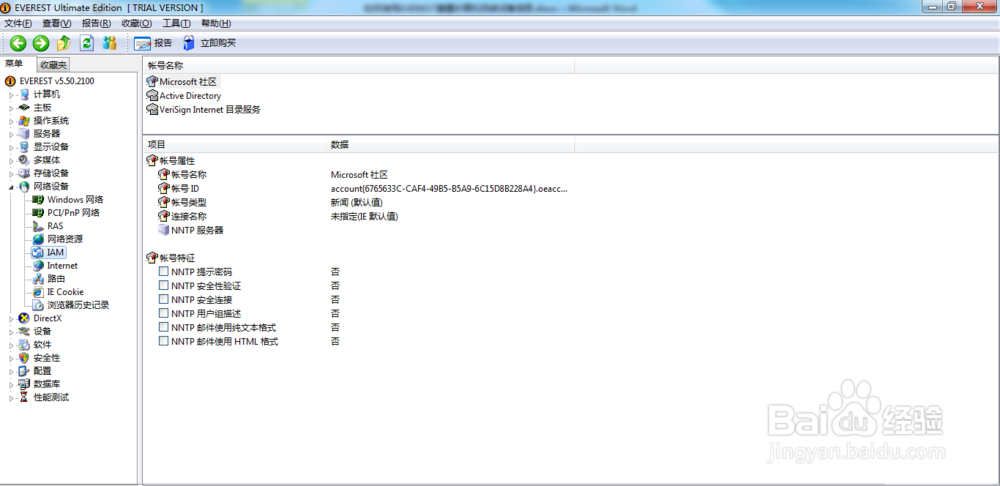The height and width of the screenshot is (486, 1000).
Task: Select the 路由 tree item
Action: (x=56, y=279)
